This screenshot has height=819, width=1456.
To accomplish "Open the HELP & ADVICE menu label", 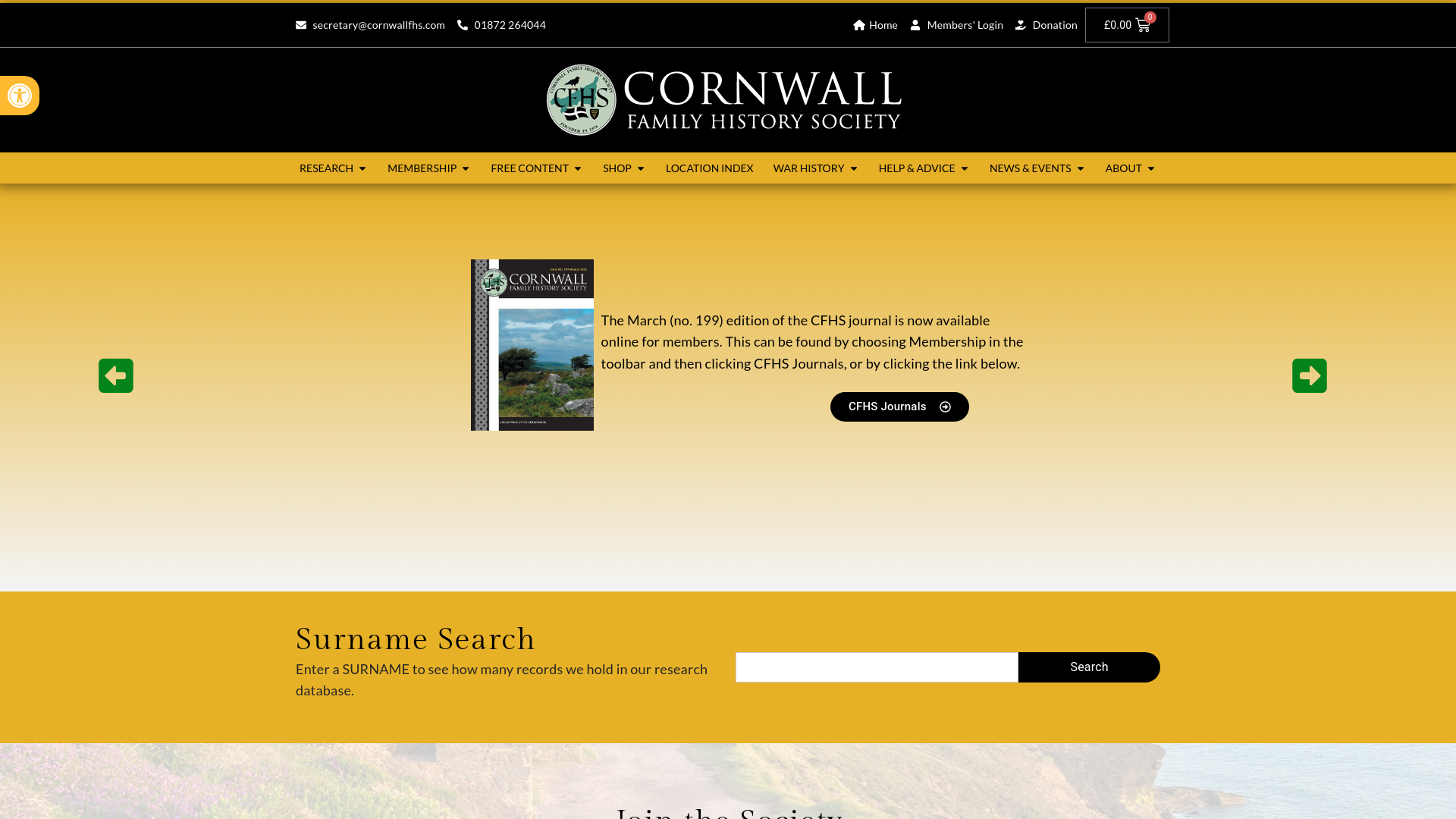I will 917,168.
